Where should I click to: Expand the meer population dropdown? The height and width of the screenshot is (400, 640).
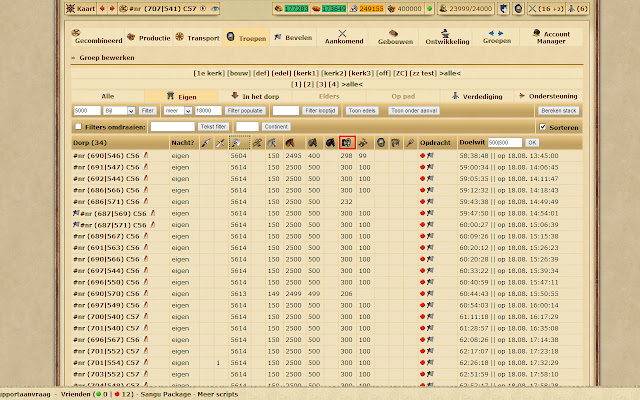(x=178, y=111)
